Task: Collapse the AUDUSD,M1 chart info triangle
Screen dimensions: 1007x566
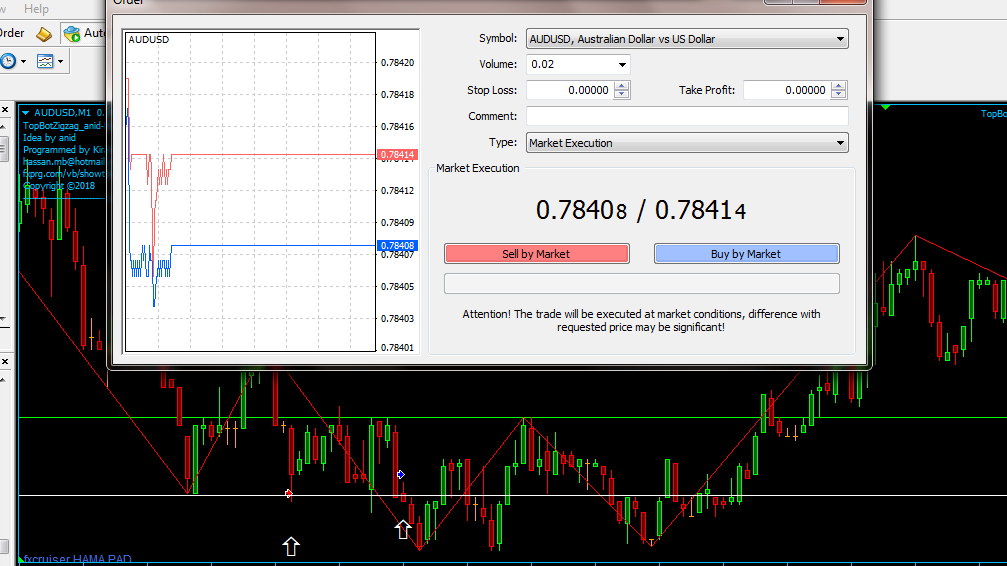Action: tap(26, 113)
